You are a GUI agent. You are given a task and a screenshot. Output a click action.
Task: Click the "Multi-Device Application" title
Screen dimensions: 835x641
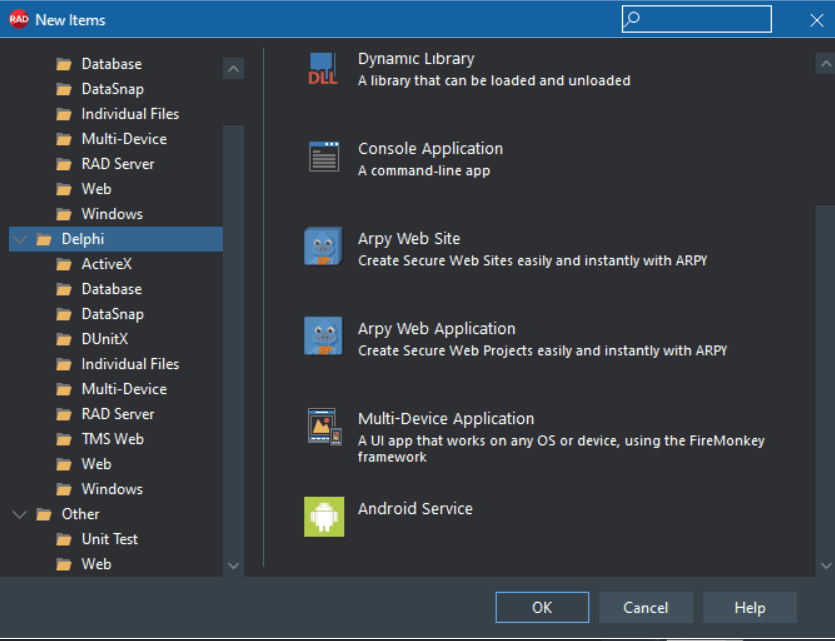[x=446, y=418]
